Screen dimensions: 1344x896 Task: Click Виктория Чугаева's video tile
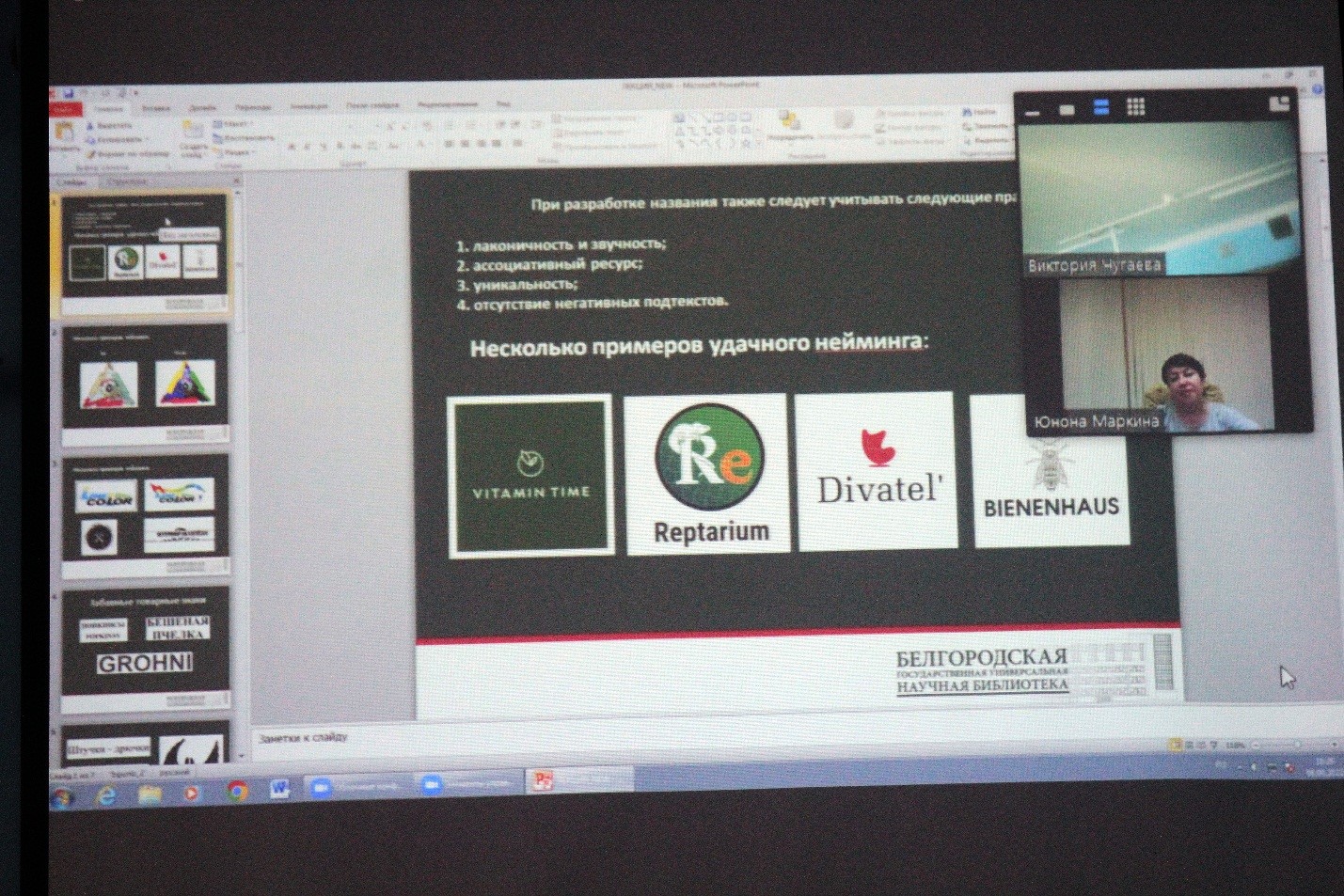tap(1160, 198)
